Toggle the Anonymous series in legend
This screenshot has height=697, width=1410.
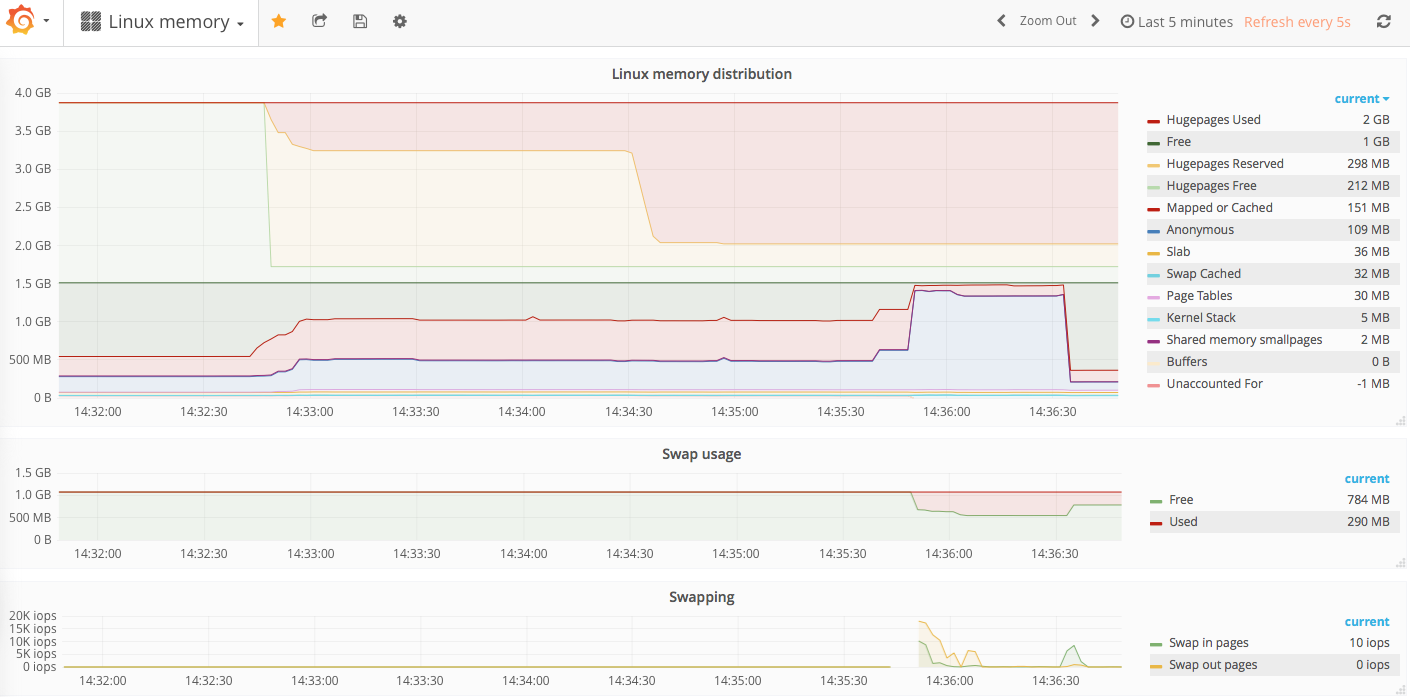click(x=1200, y=230)
